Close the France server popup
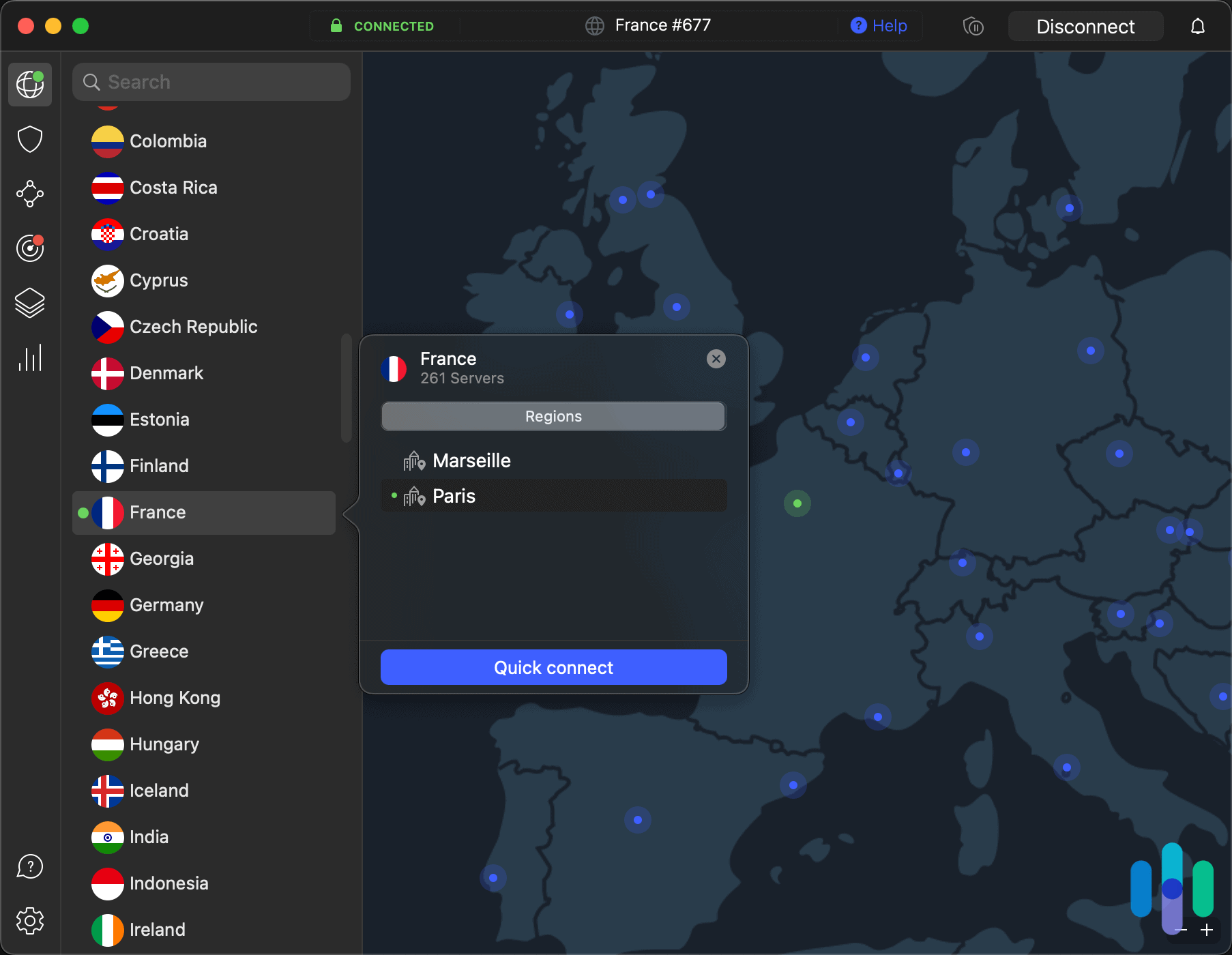1232x955 pixels. [716, 359]
